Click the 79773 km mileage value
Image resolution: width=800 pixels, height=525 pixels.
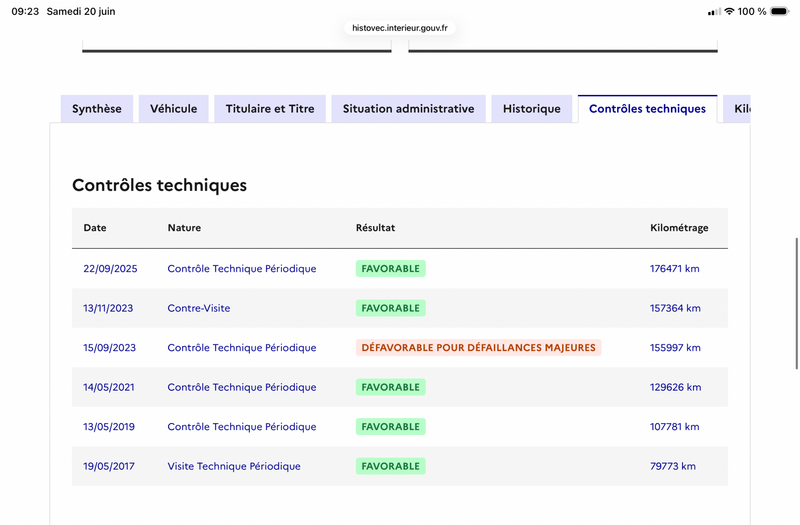tap(673, 466)
